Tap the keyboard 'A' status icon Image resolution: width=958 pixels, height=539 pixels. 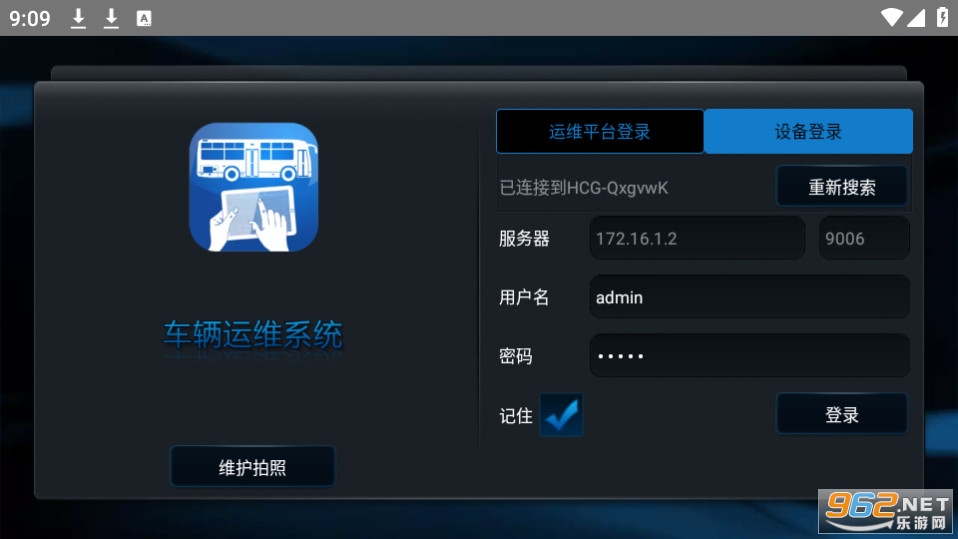(144, 18)
